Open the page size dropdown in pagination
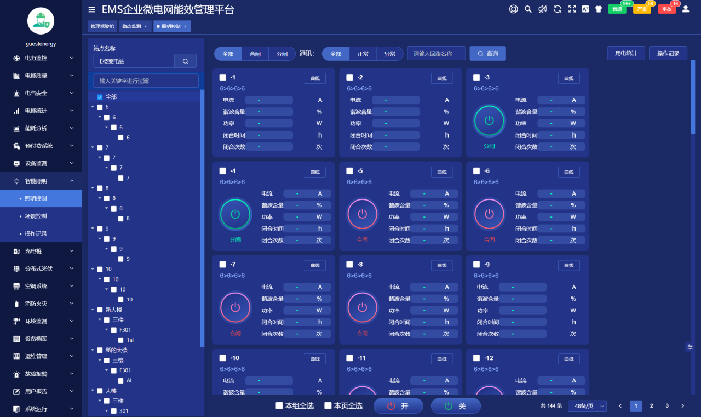The image size is (701, 417). (x=586, y=406)
